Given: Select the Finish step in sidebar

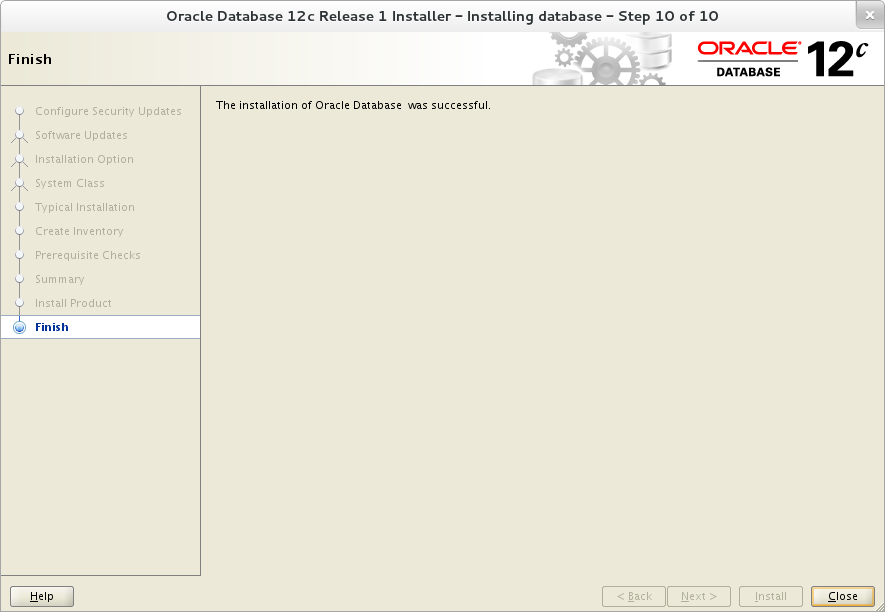Looking at the screenshot, I should coord(100,327).
